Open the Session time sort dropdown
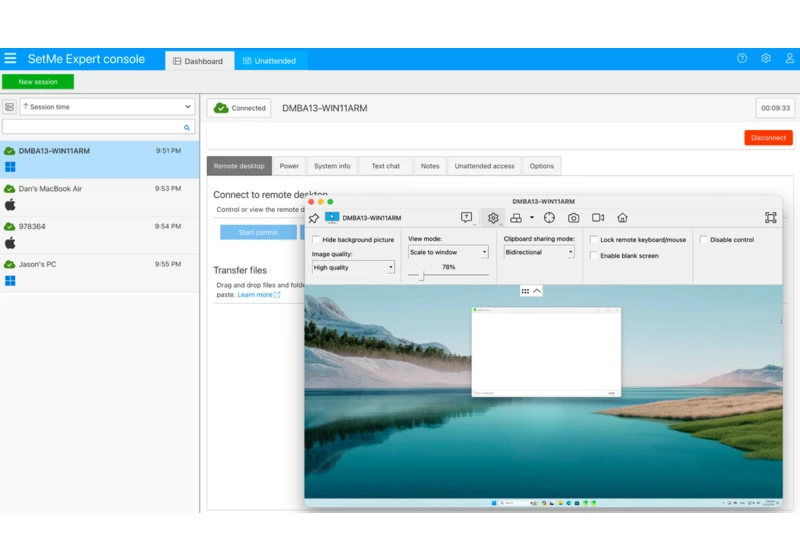The width and height of the screenshot is (800, 560). click(x=108, y=107)
